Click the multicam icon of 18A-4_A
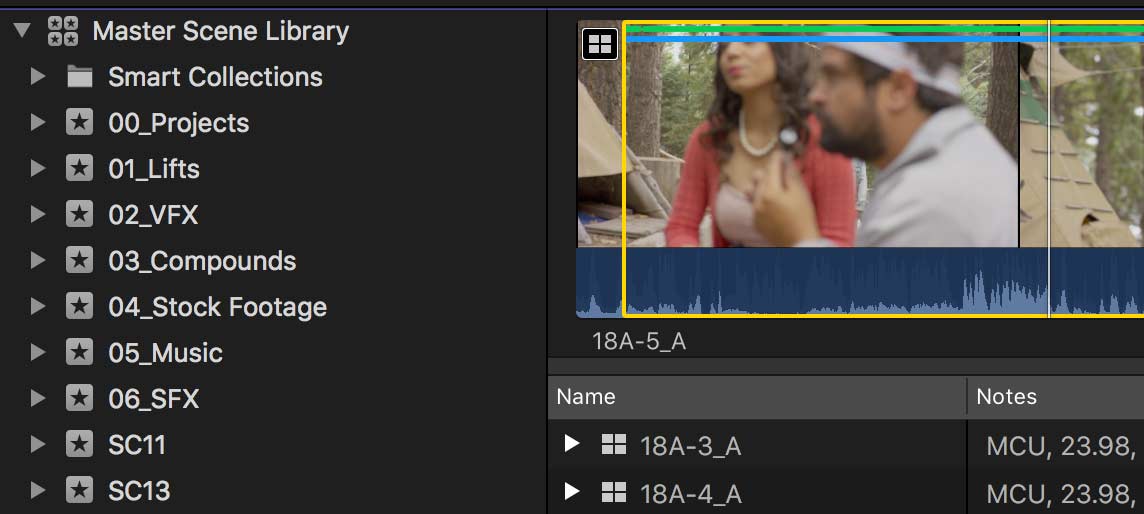The width and height of the screenshot is (1144, 514). 614,492
